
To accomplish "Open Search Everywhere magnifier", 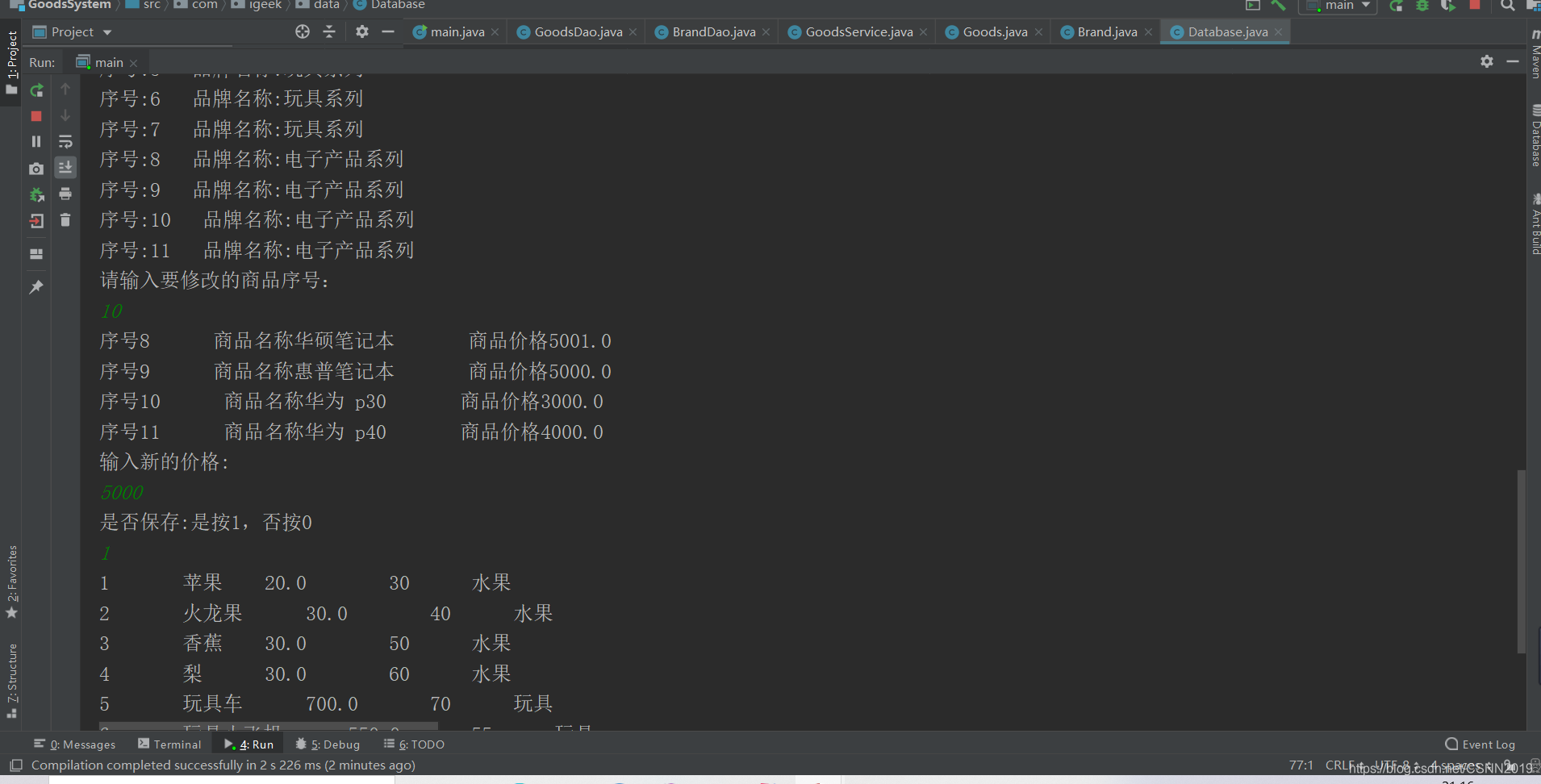I will [1507, 5].
